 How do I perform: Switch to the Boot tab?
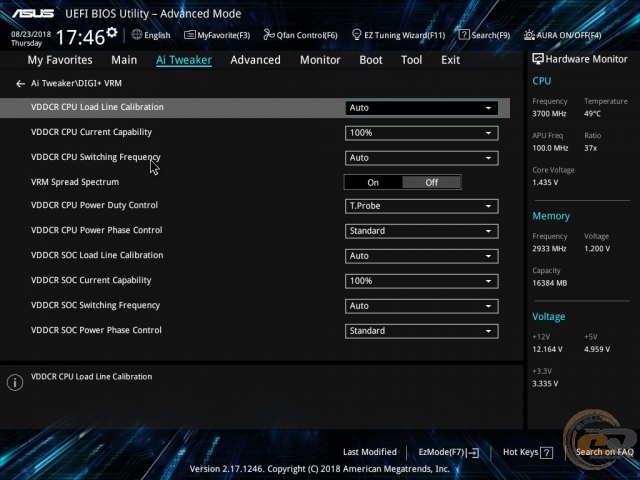[371, 60]
